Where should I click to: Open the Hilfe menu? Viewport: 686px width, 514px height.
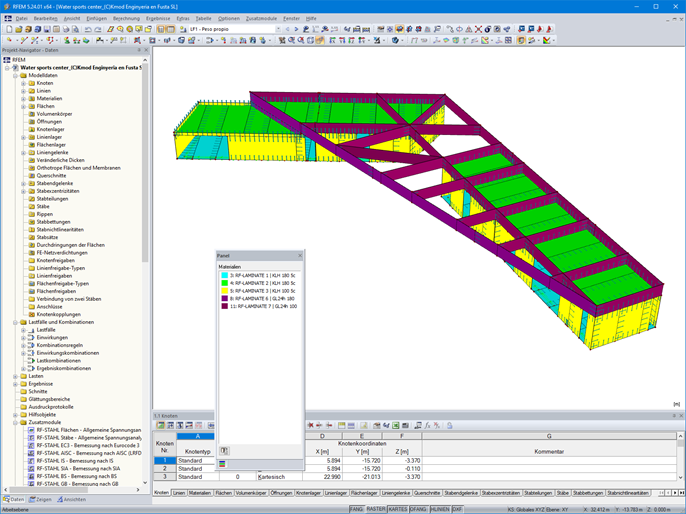311,18
